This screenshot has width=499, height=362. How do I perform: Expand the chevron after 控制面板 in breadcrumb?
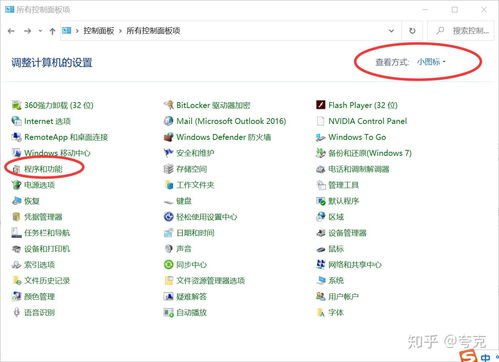coord(120,31)
